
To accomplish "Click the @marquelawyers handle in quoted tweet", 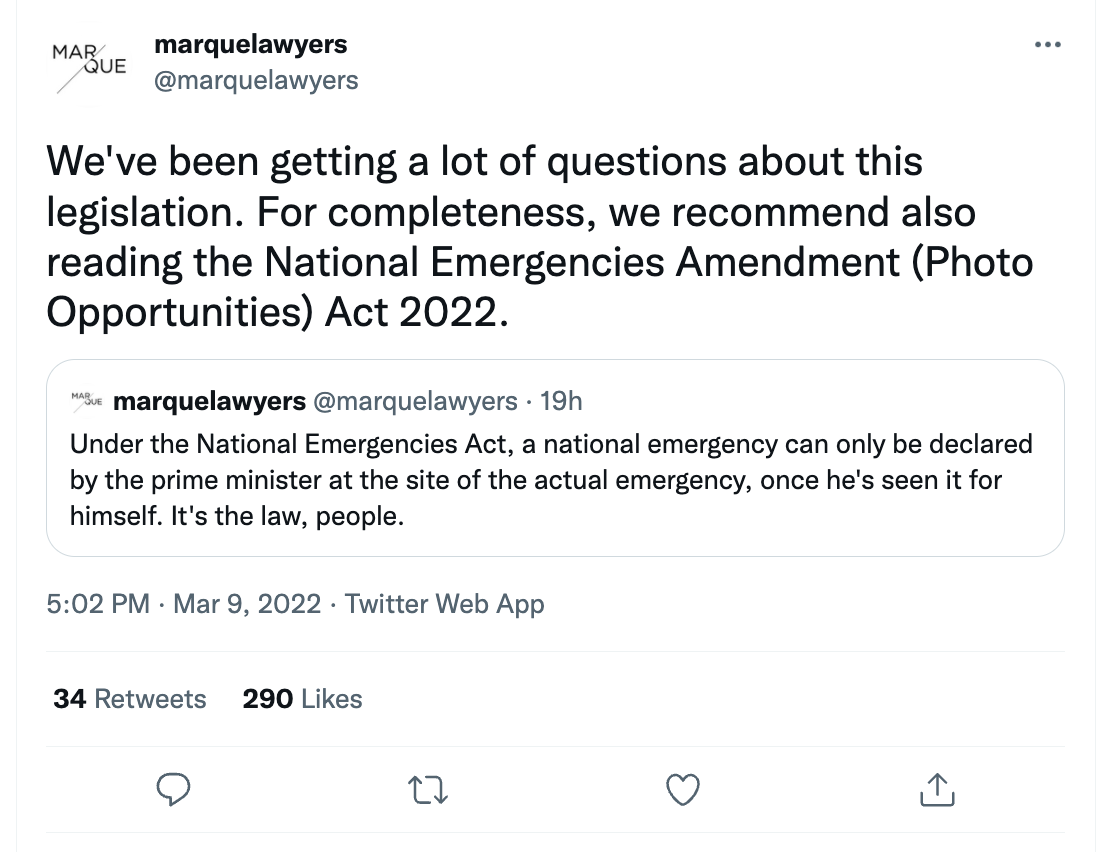I will coord(415,401).
